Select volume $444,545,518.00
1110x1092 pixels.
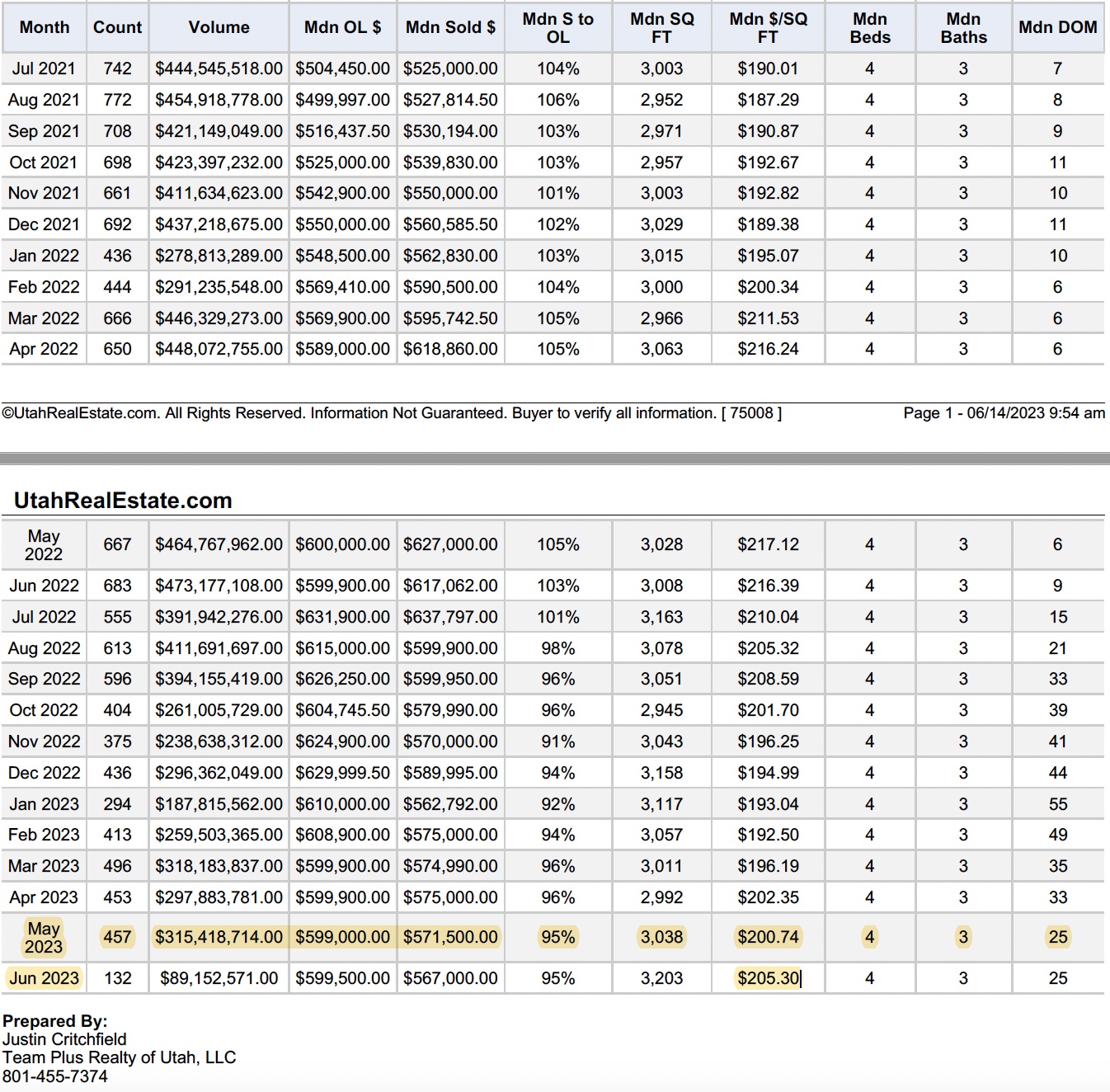click(x=219, y=68)
